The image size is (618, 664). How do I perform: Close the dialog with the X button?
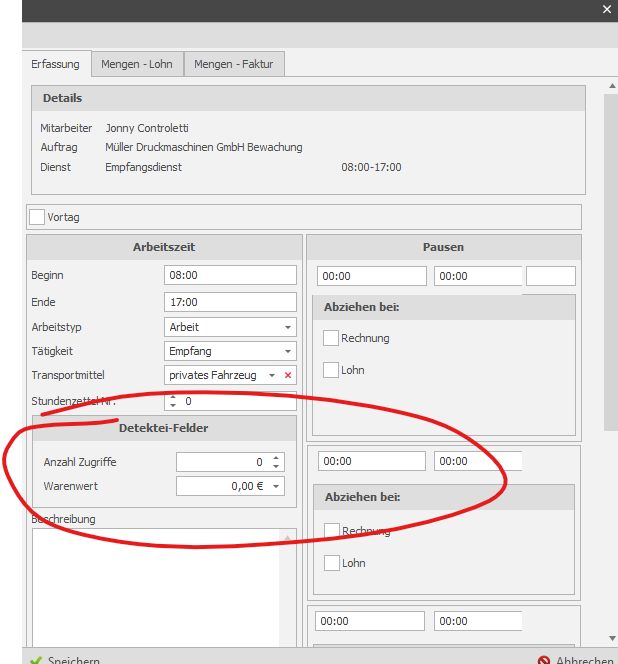click(607, 9)
